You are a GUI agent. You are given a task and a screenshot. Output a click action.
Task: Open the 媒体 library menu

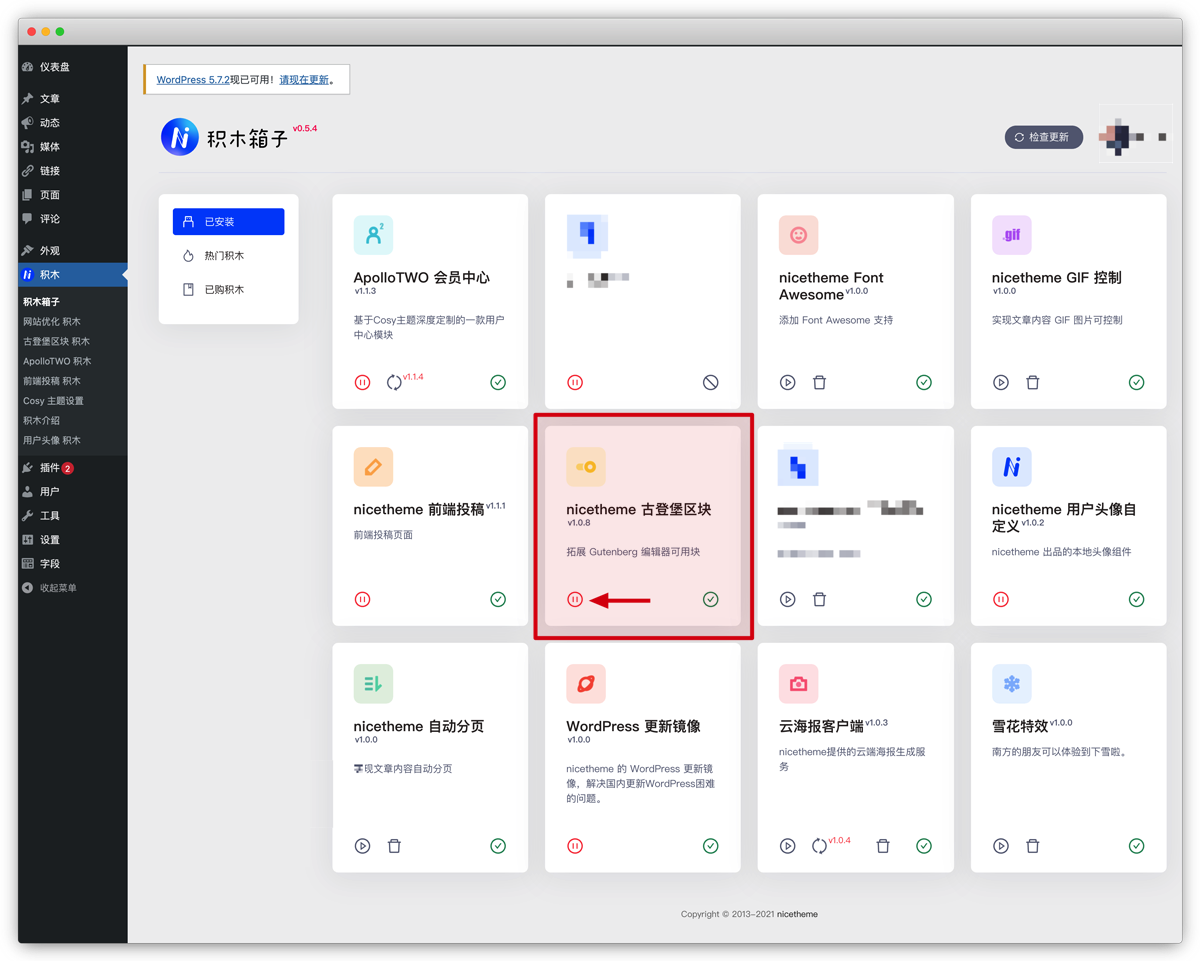(x=73, y=147)
